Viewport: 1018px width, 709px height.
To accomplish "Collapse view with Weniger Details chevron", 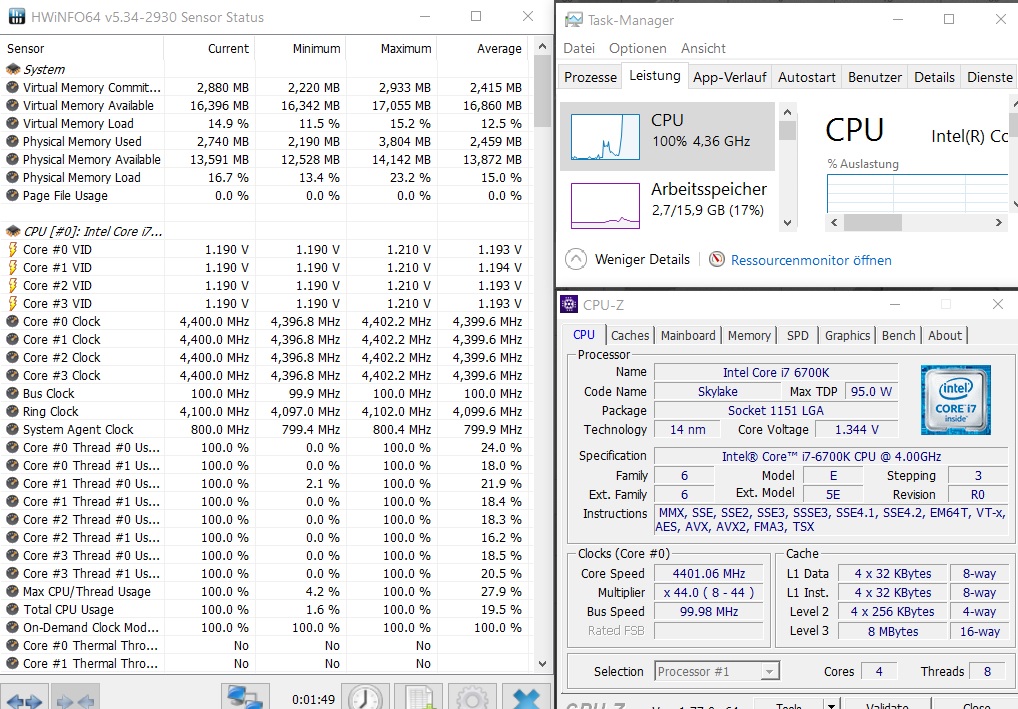I will [576, 259].
